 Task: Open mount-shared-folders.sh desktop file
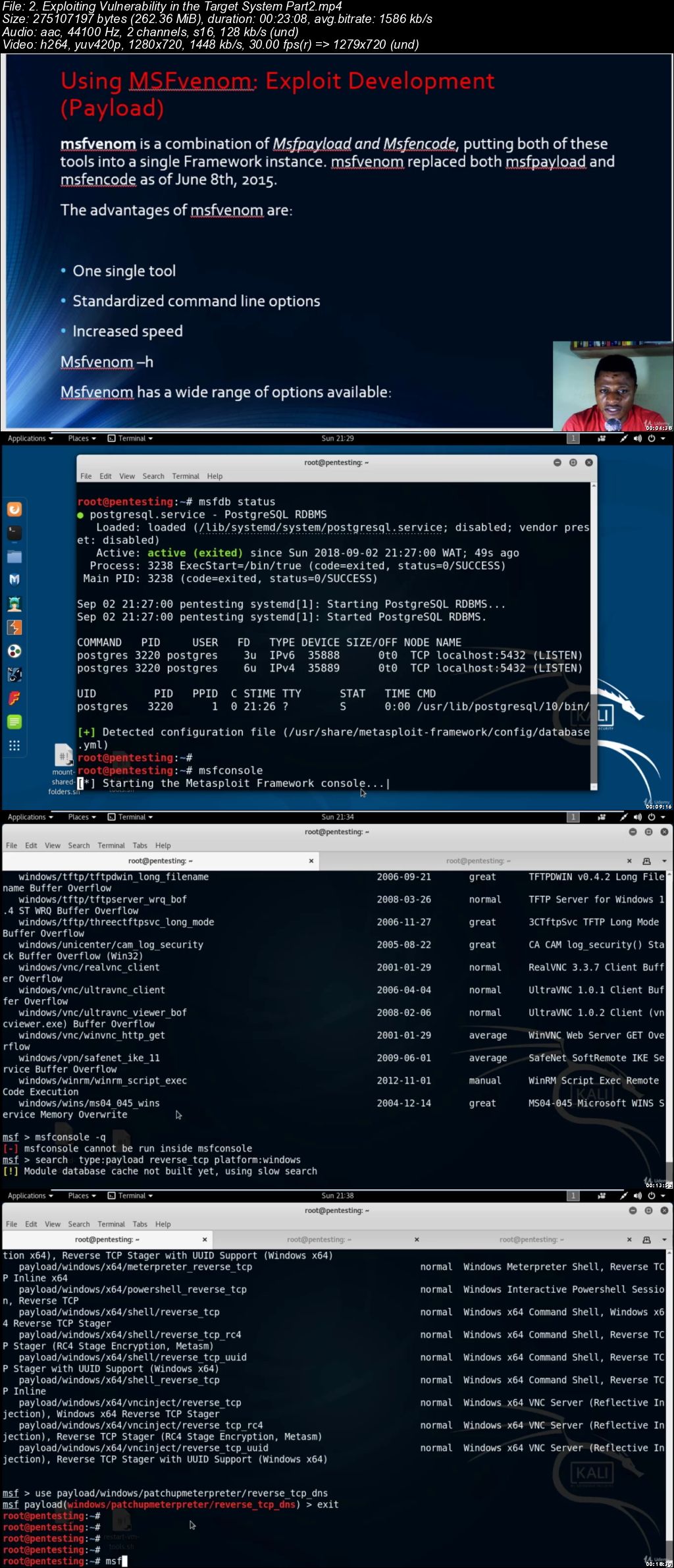click(64, 769)
